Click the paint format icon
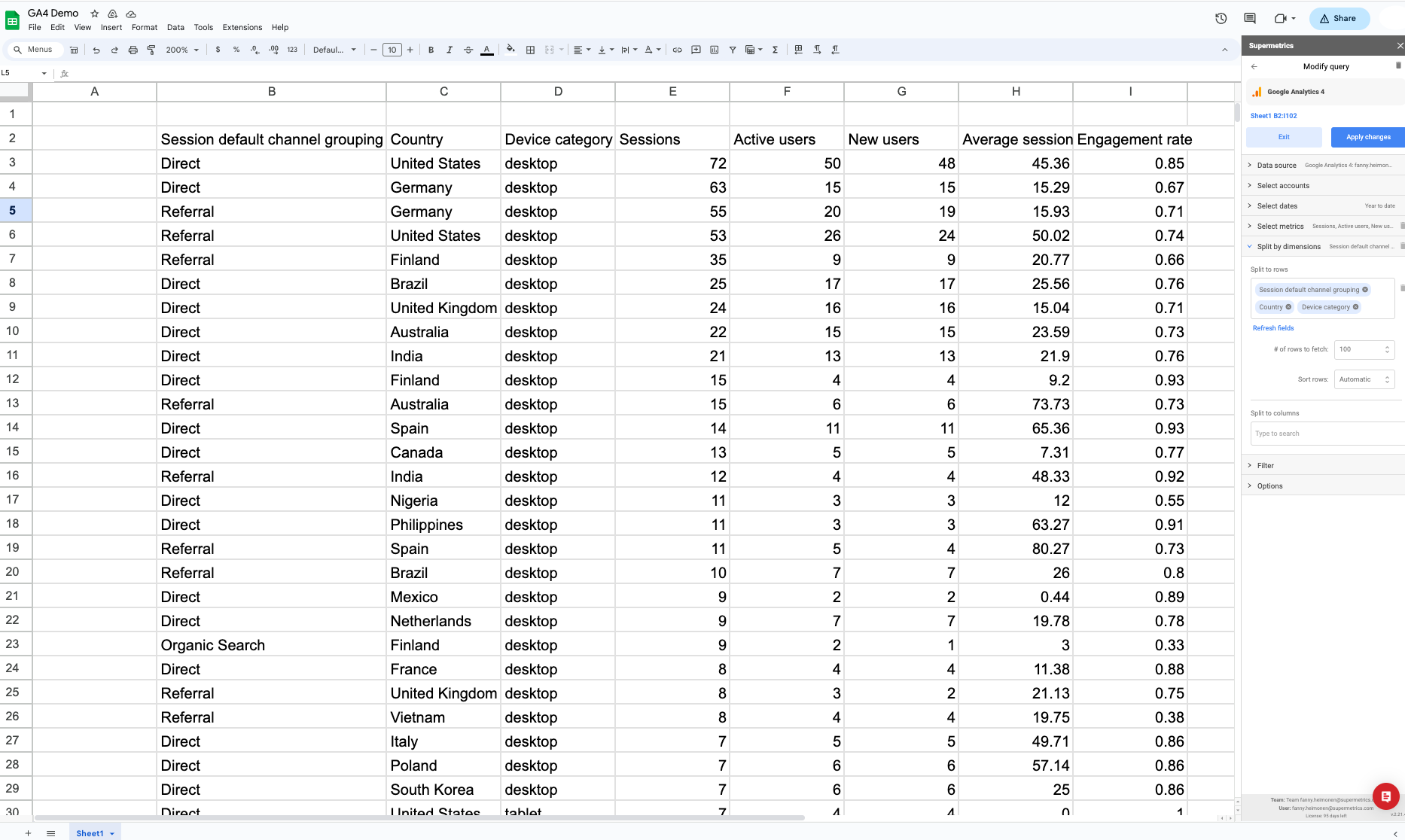Viewport: 1405px width, 840px height. [151, 50]
